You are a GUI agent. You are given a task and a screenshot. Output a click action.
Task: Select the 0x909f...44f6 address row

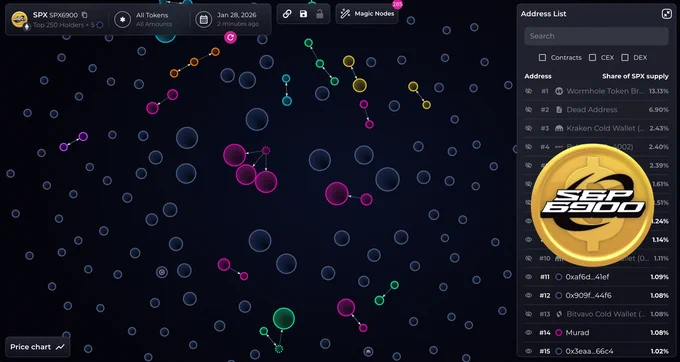[596, 295]
